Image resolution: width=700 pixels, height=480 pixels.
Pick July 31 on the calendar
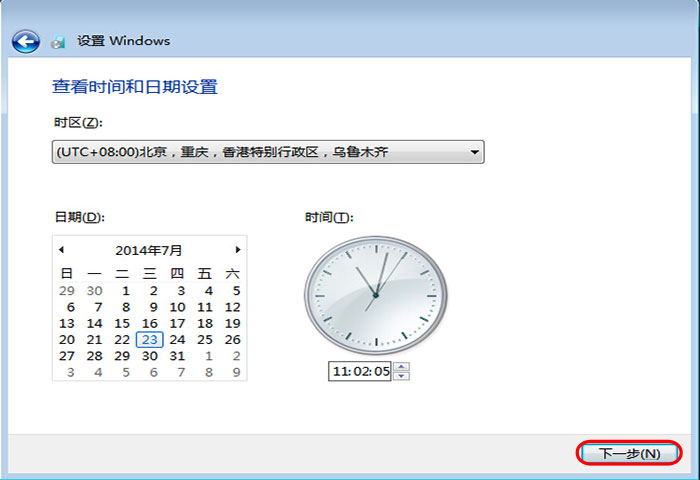point(177,356)
